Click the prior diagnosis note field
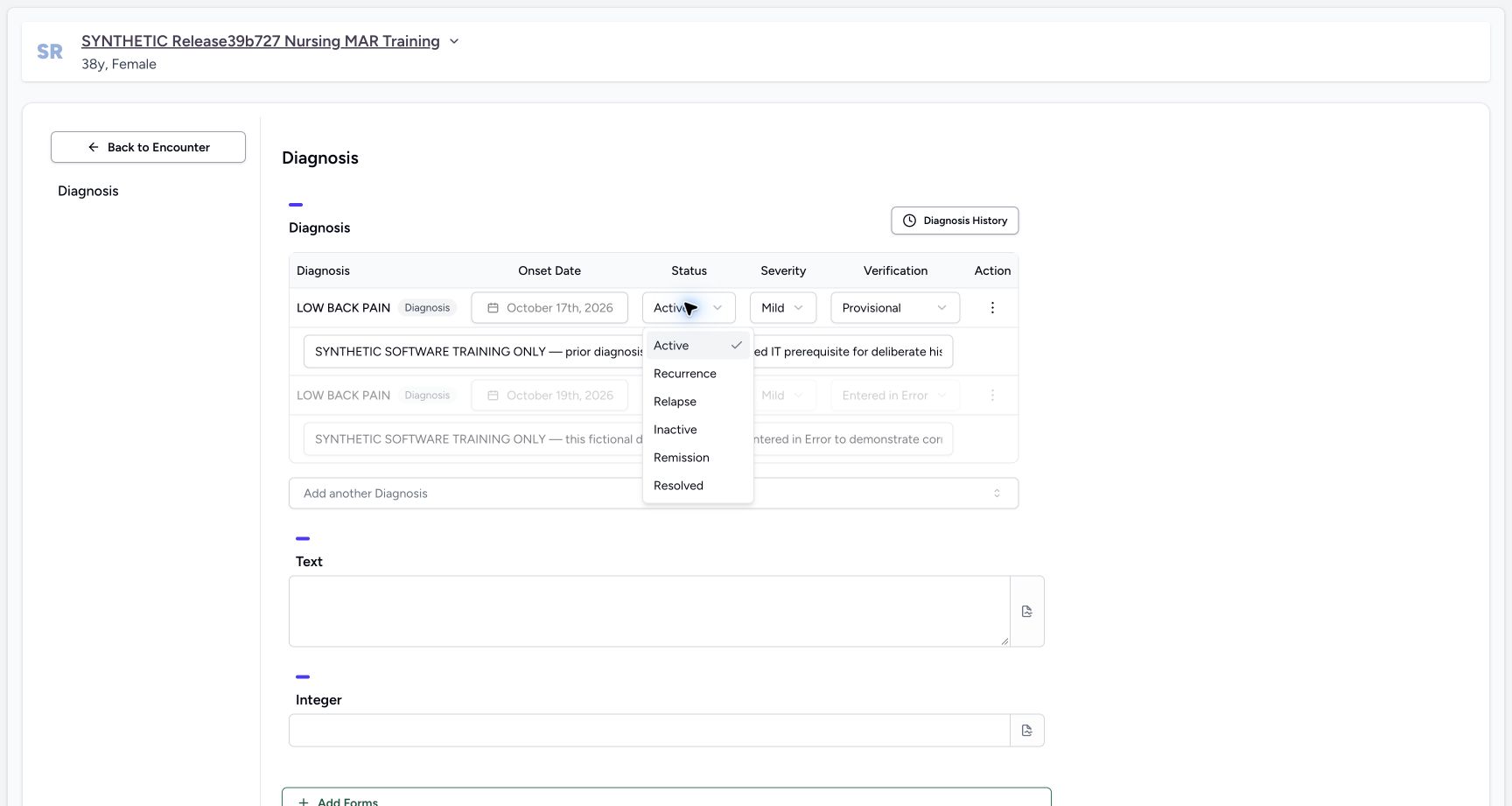Image resolution: width=1512 pixels, height=806 pixels. click(628, 352)
